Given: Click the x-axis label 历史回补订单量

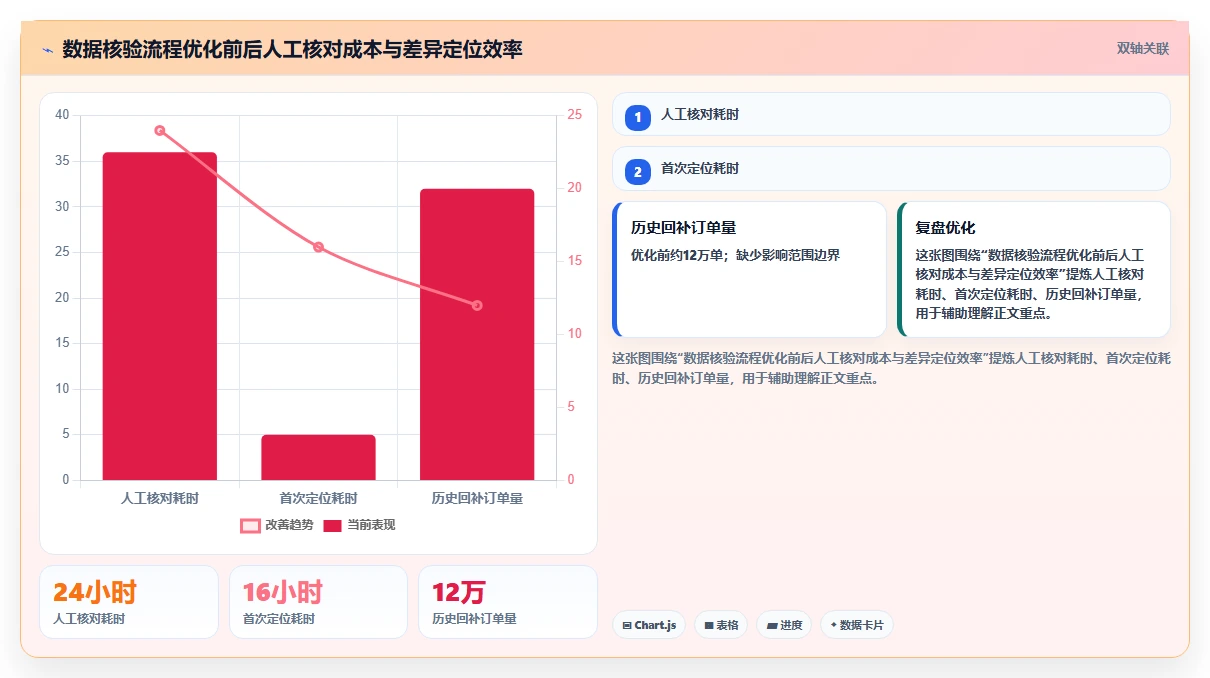Looking at the screenshot, I should 477,498.
